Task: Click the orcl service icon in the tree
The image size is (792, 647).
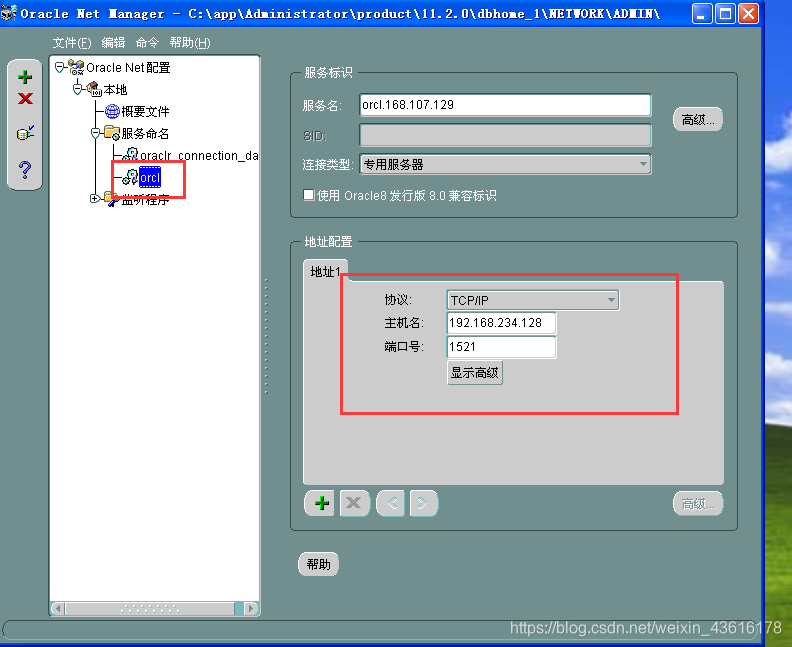Action: [x=130, y=177]
